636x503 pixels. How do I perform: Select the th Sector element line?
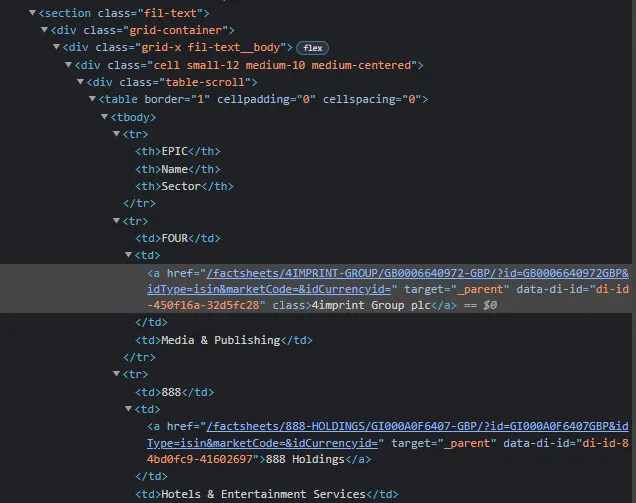point(184,186)
